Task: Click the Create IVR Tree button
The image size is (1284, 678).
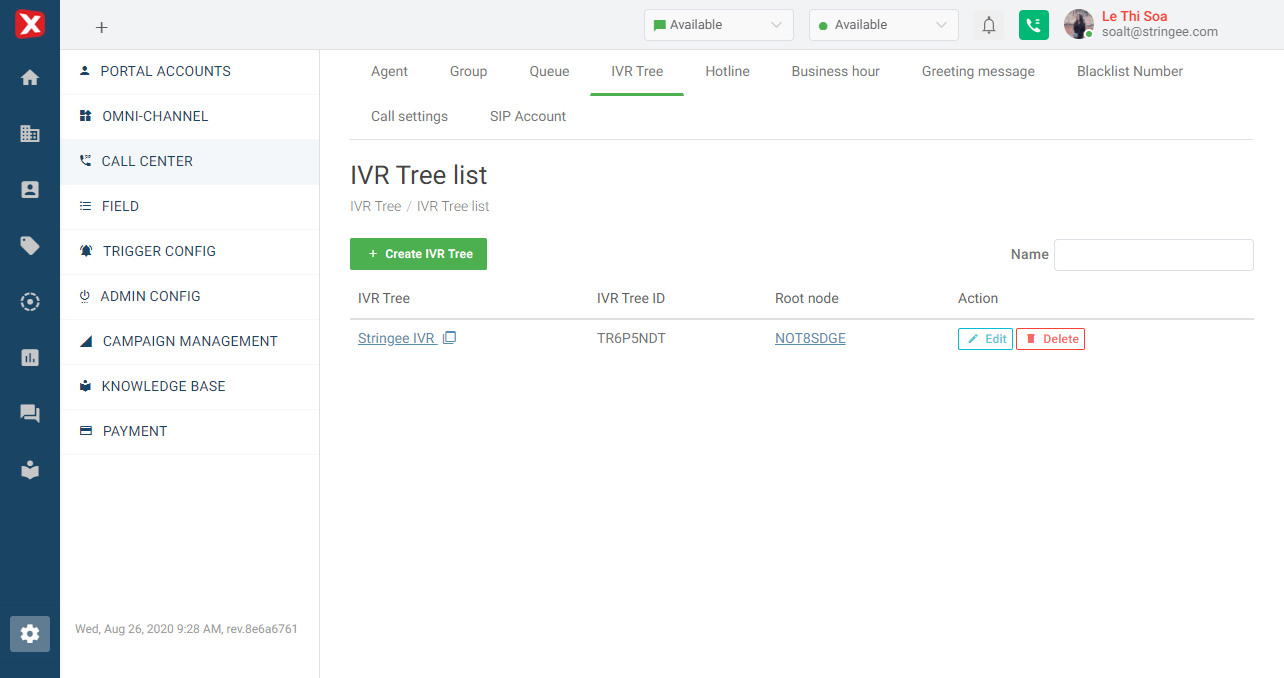Action: coord(418,254)
